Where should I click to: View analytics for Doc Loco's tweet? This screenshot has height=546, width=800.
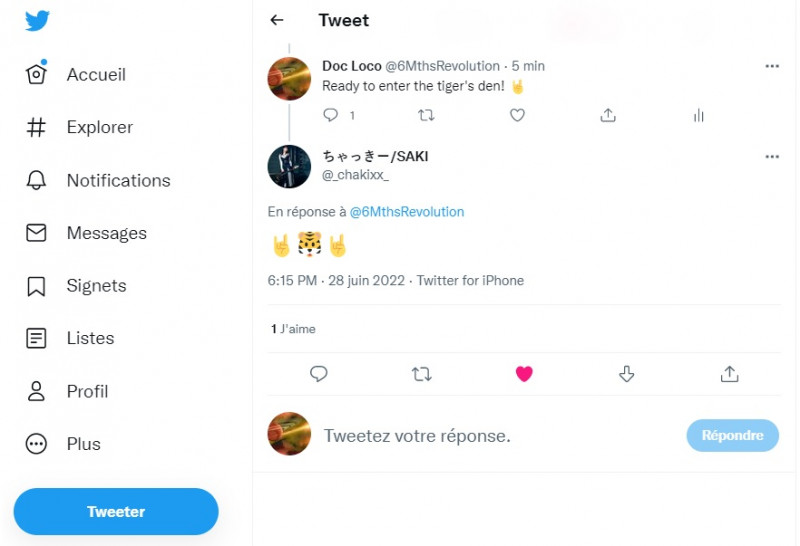698,115
